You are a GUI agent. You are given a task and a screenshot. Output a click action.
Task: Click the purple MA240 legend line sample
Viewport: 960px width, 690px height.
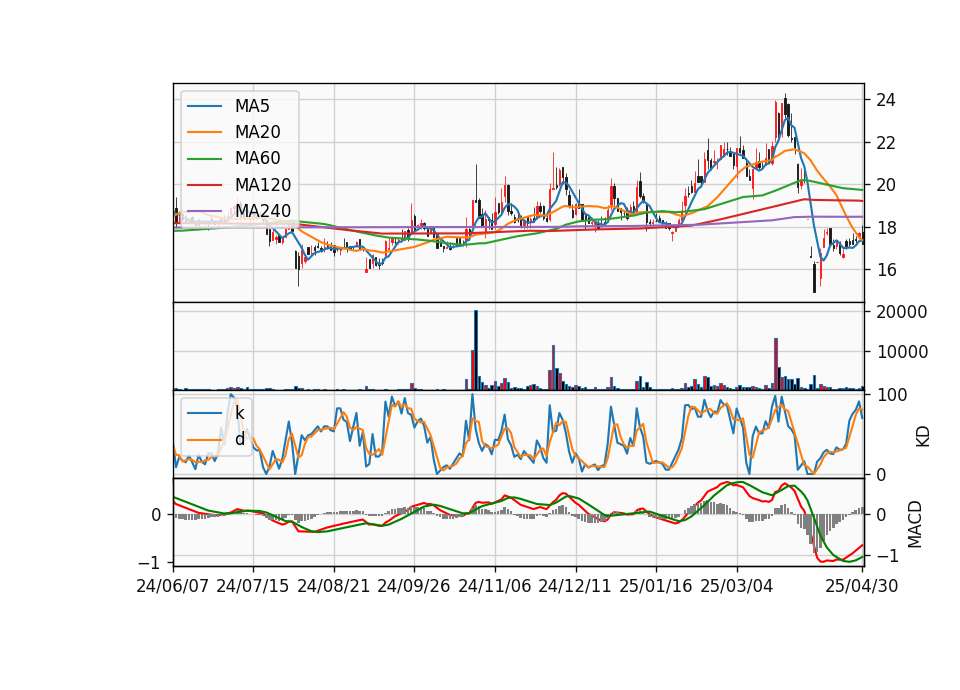pyautogui.click(x=204, y=211)
